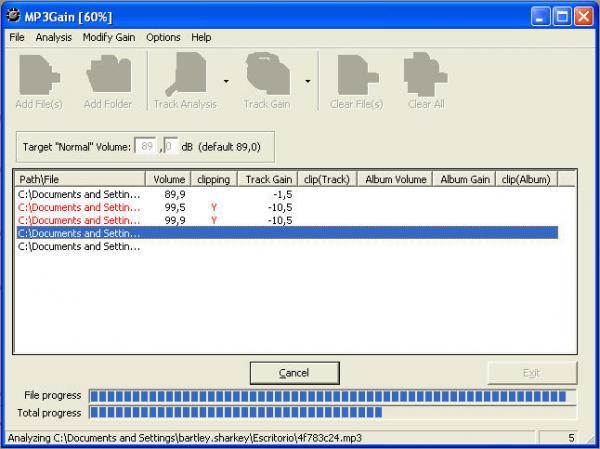The width and height of the screenshot is (600, 449).
Task: Click the Track Analysis toolbar icon
Action: point(186,74)
